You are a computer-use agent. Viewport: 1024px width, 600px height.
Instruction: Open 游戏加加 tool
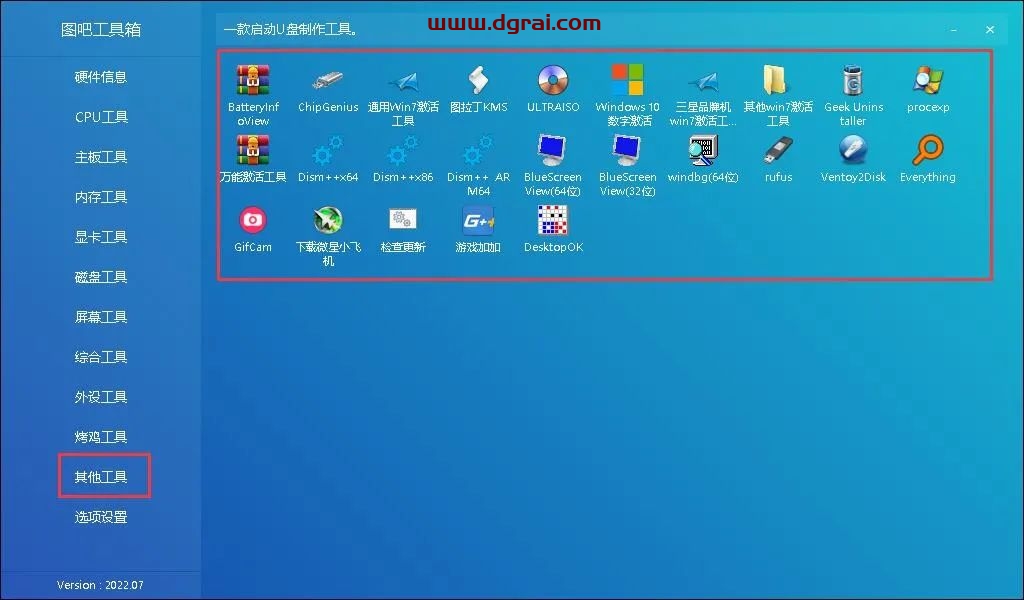pos(478,229)
